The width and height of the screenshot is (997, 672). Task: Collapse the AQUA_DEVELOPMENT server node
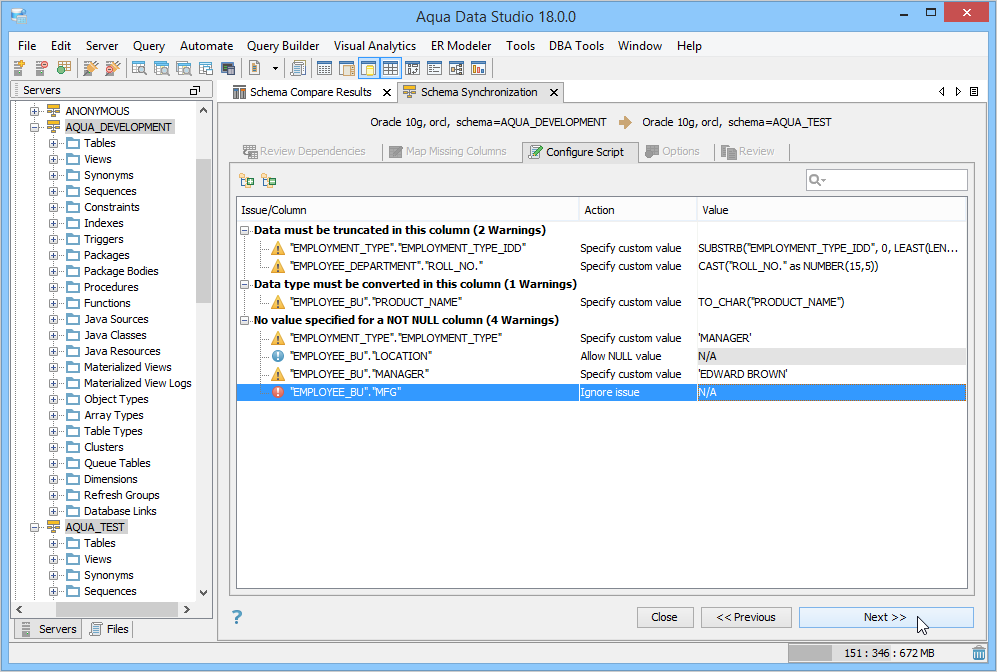(x=35, y=127)
